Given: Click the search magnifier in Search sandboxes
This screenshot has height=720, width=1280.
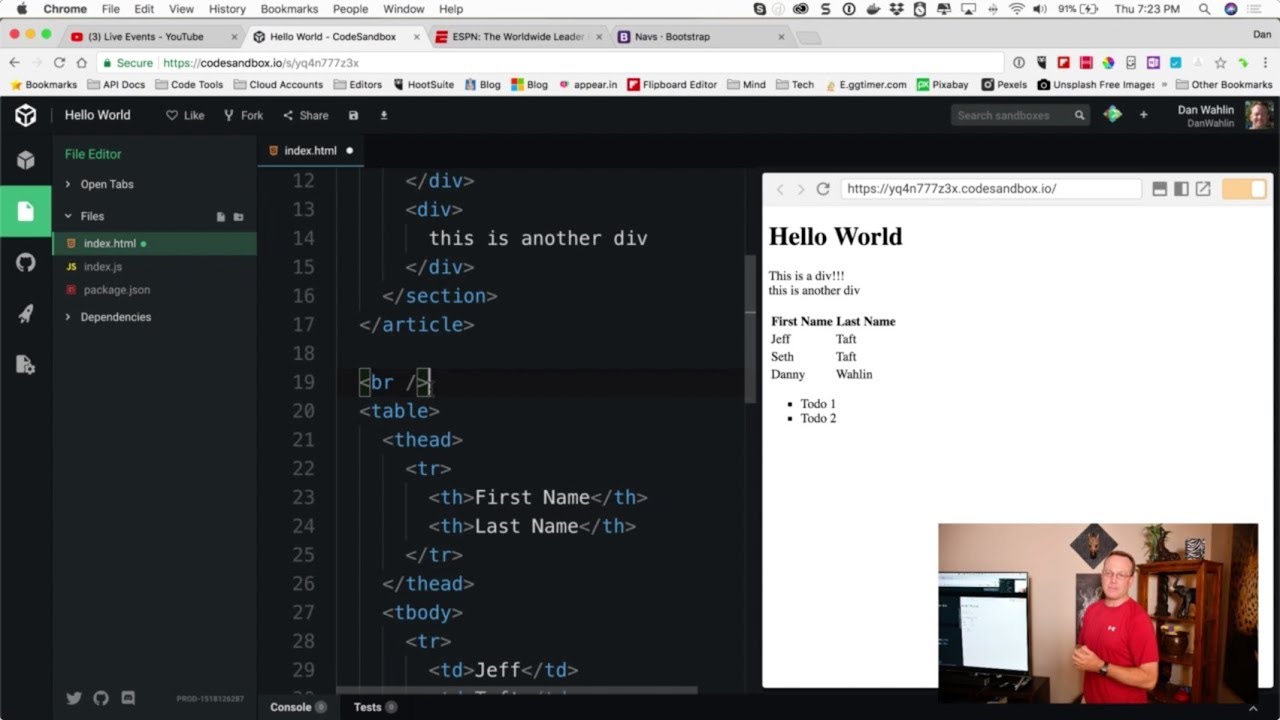Looking at the screenshot, I should (1079, 115).
